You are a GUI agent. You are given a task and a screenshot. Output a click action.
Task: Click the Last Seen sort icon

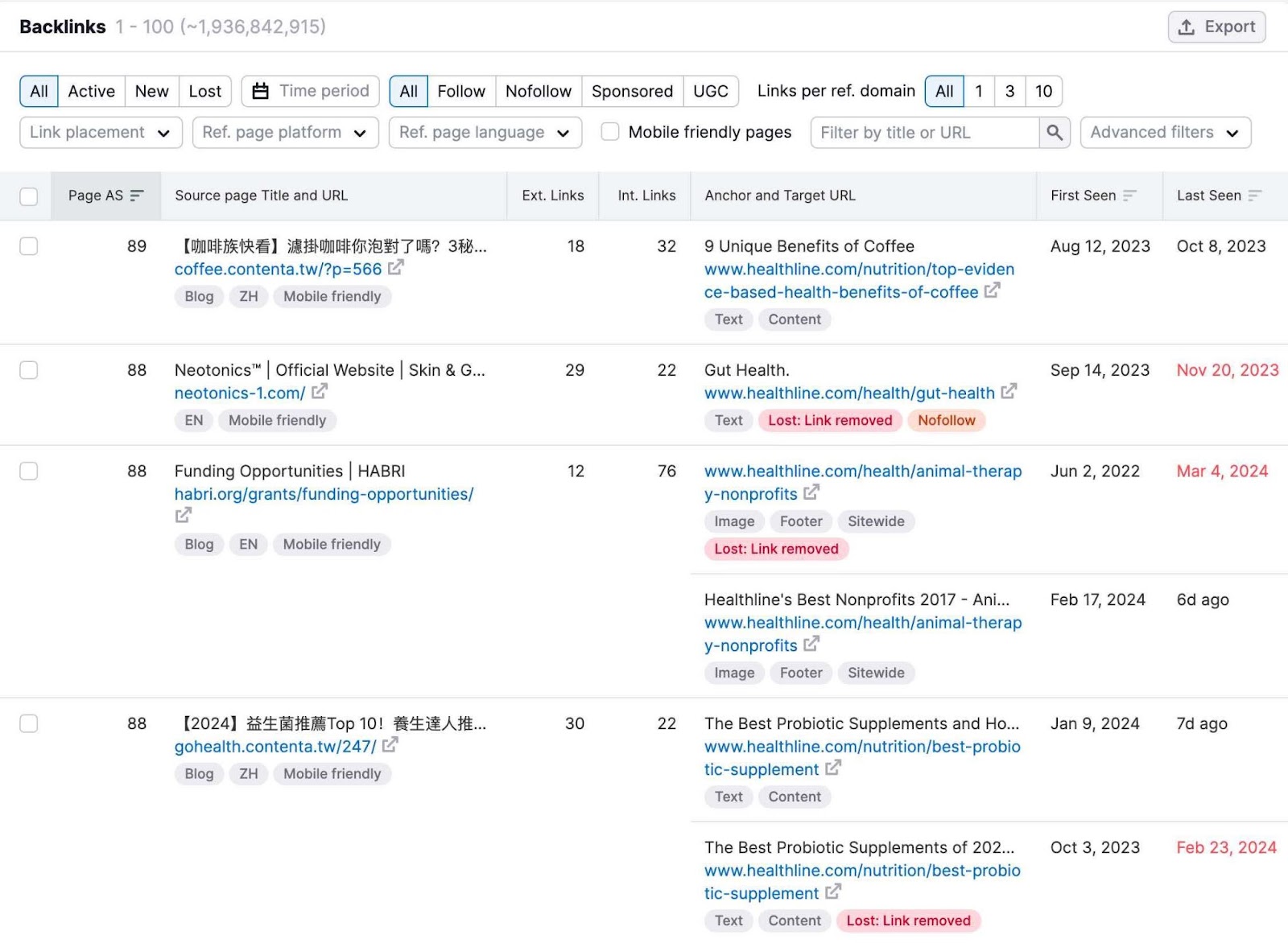pyautogui.click(x=1255, y=195)
